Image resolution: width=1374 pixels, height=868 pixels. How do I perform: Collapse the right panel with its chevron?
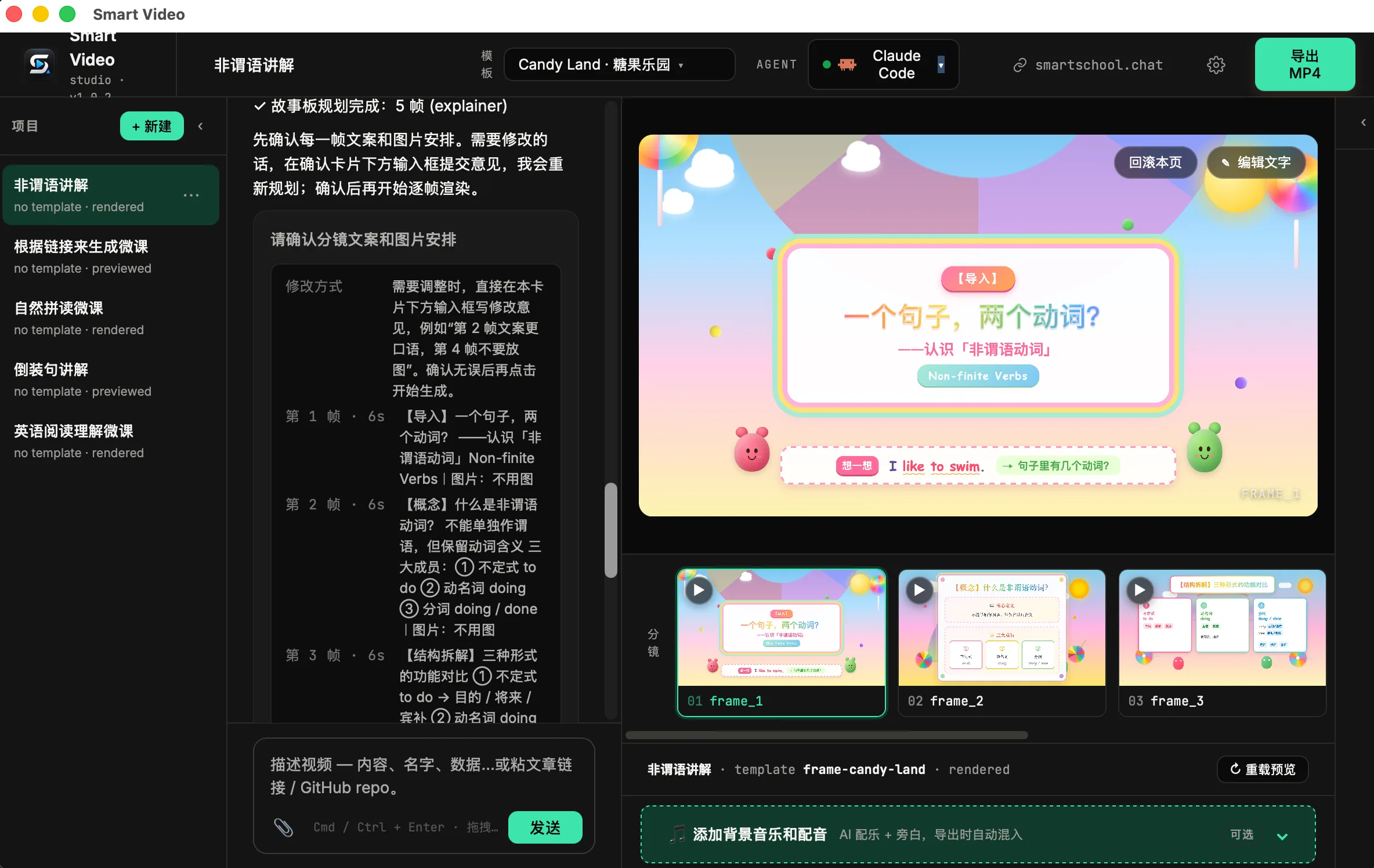pyautogui.click(x=1363, y=122)
